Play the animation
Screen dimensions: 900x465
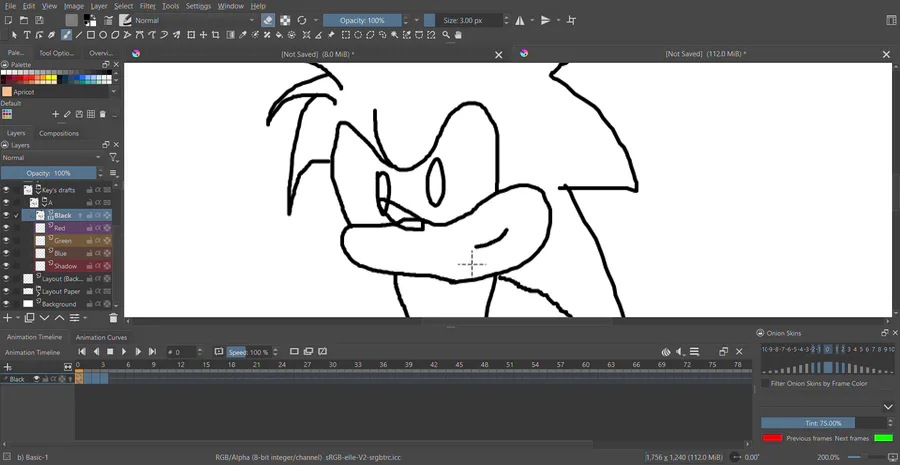[124, 351]
